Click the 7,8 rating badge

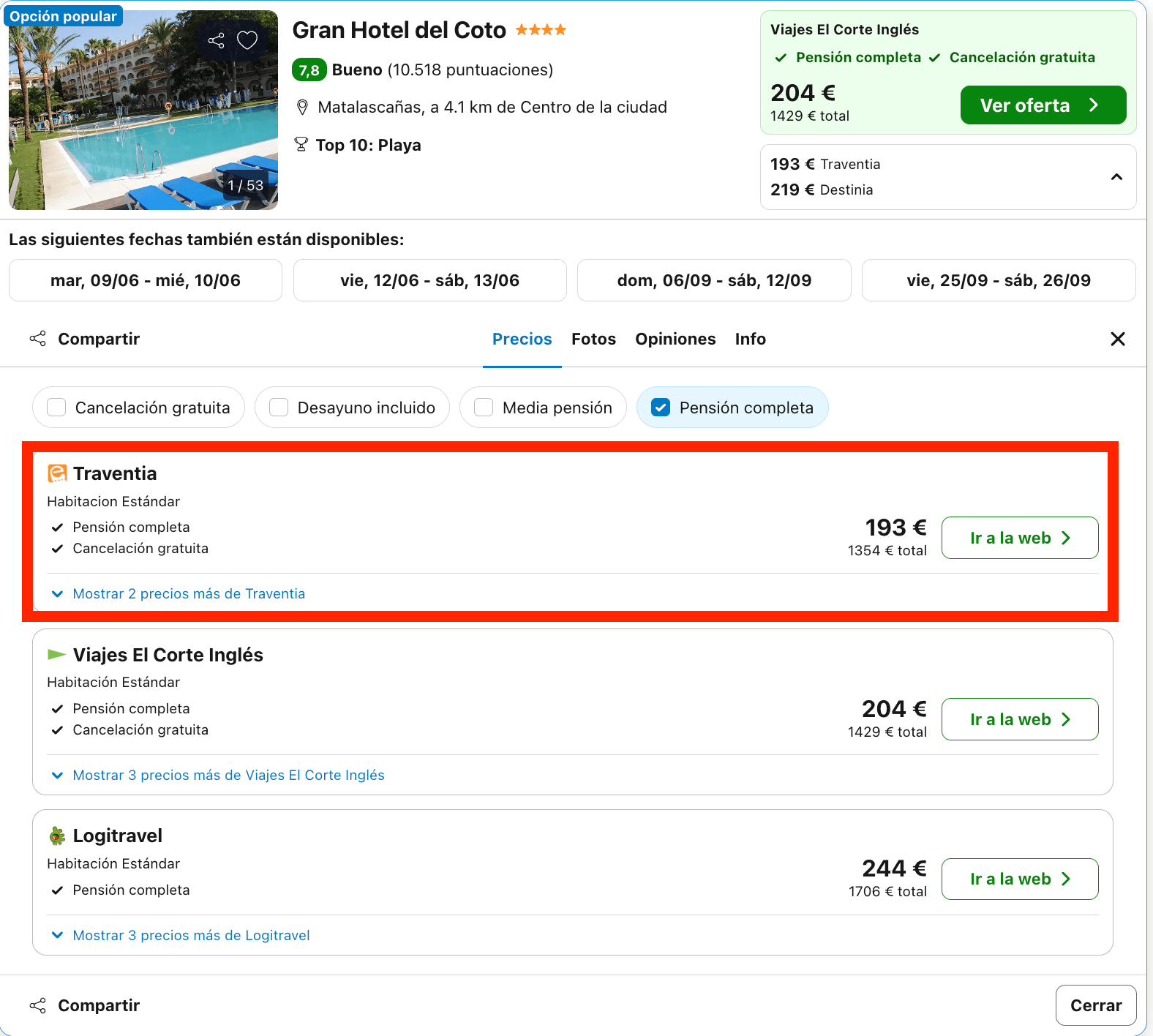coord(309,70)
